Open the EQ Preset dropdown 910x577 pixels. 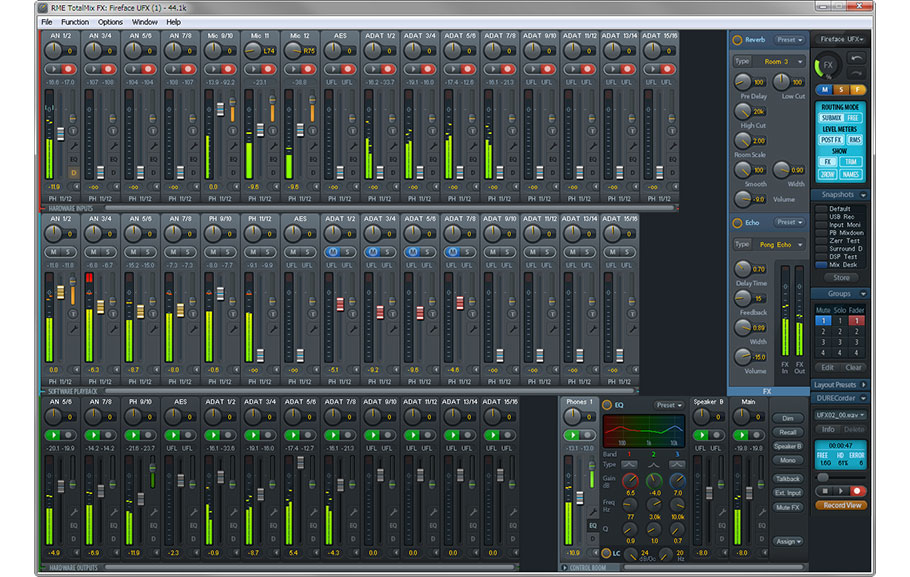coord(669,405)
